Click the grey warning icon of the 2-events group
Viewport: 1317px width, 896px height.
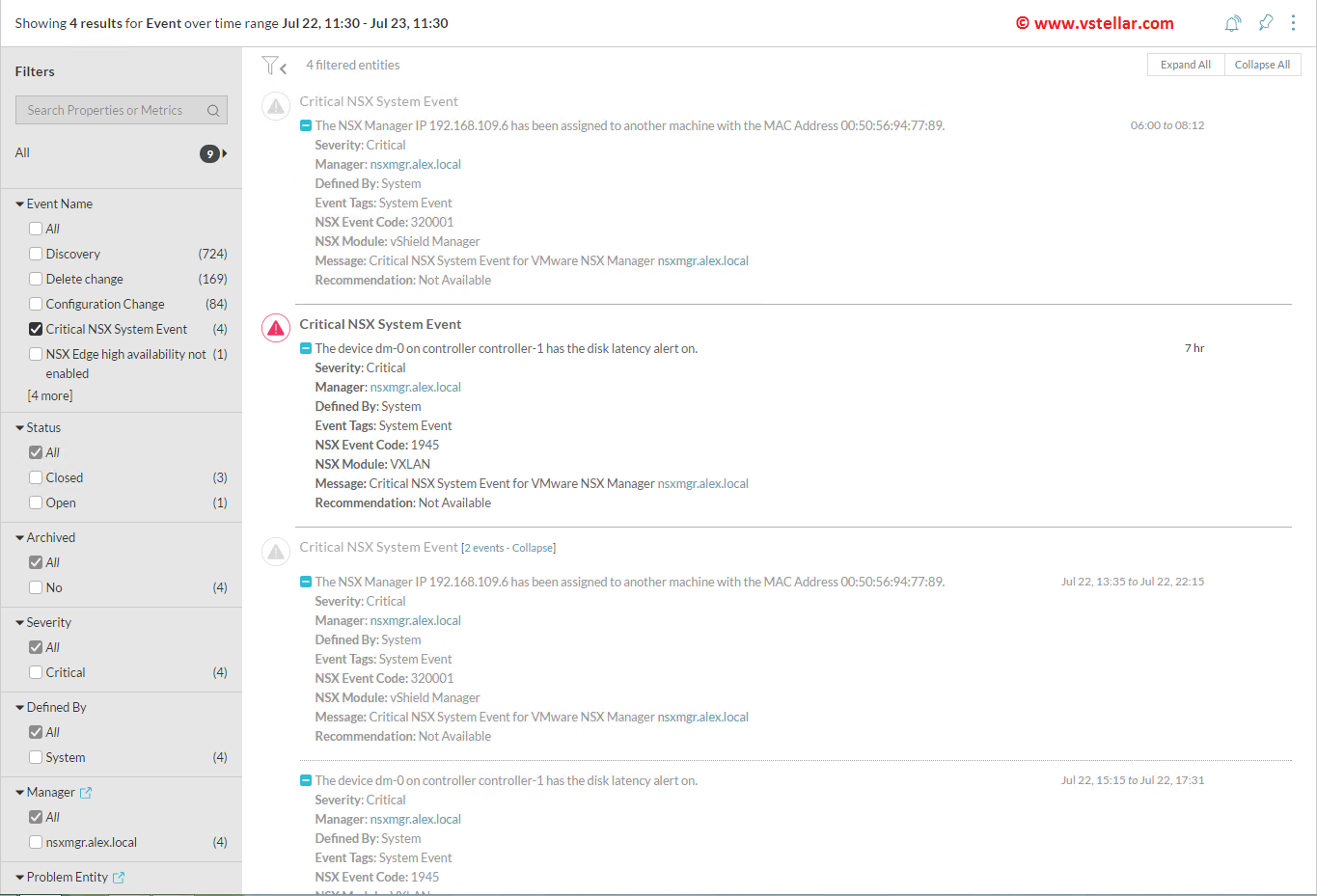point(276,552)
